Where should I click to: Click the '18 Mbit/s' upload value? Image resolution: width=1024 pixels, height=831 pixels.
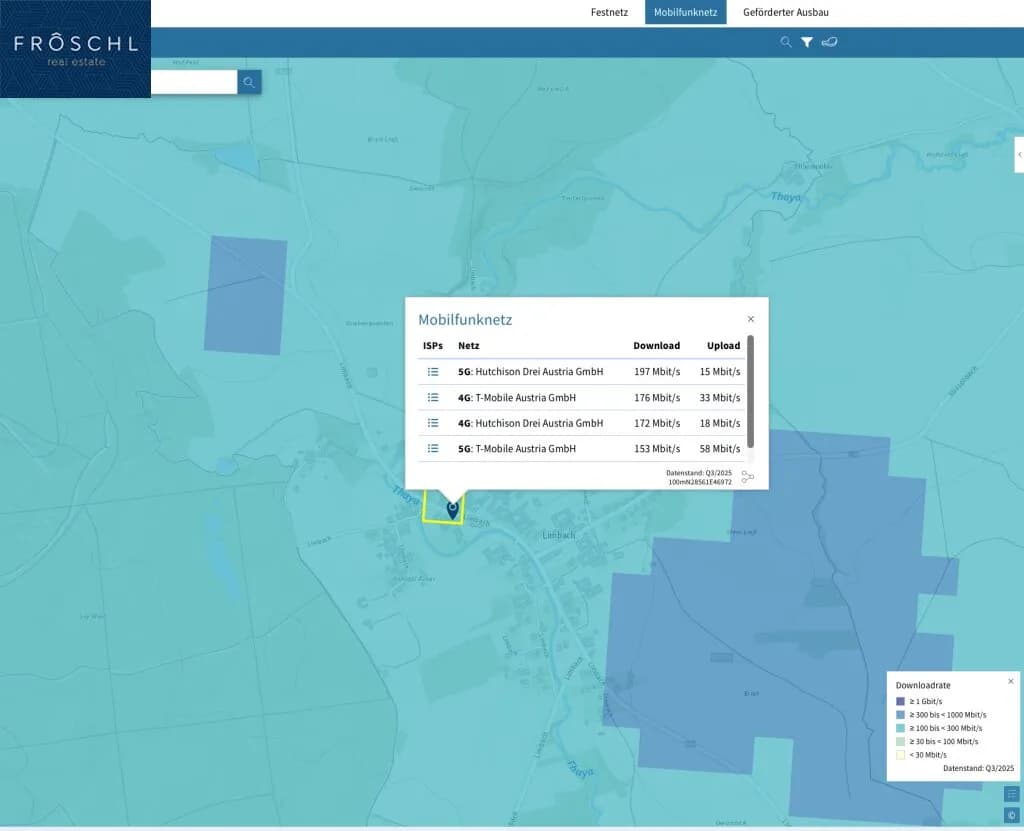[x=720, y=423]
